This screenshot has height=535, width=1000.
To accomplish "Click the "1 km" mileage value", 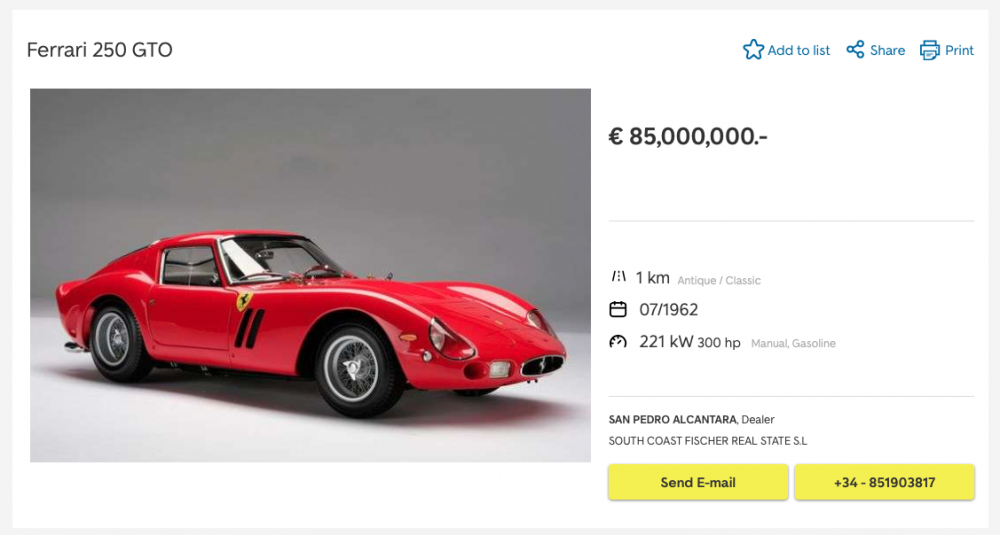I will pos(652,278).
